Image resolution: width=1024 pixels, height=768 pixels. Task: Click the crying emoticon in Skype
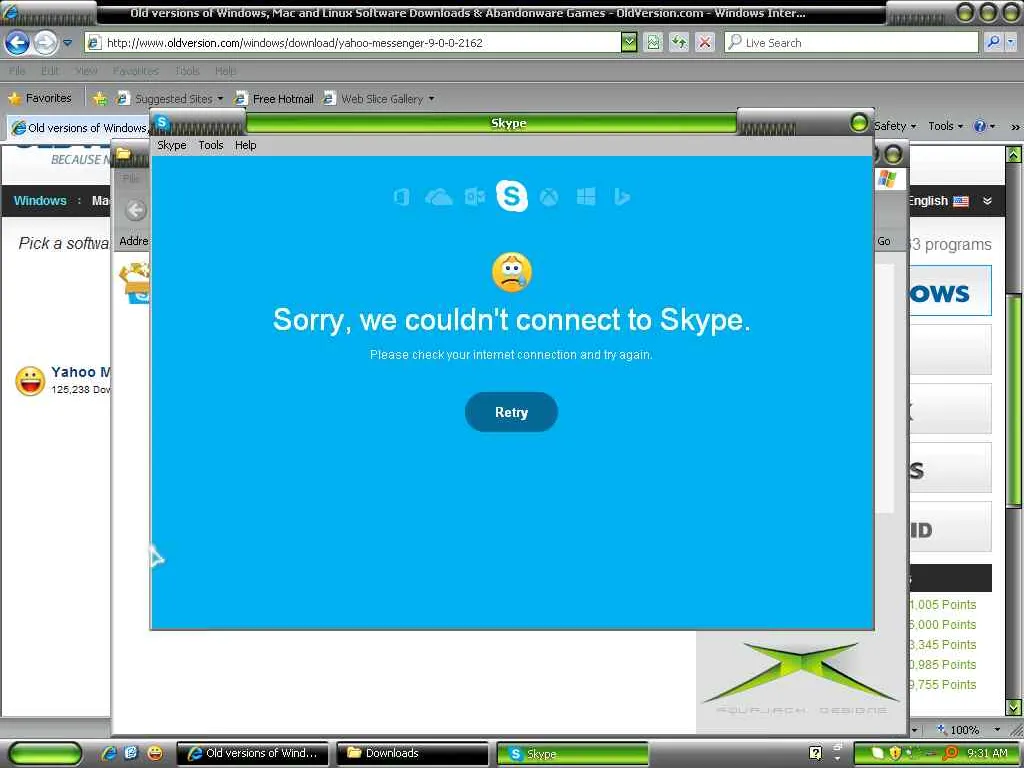[512, 272]
